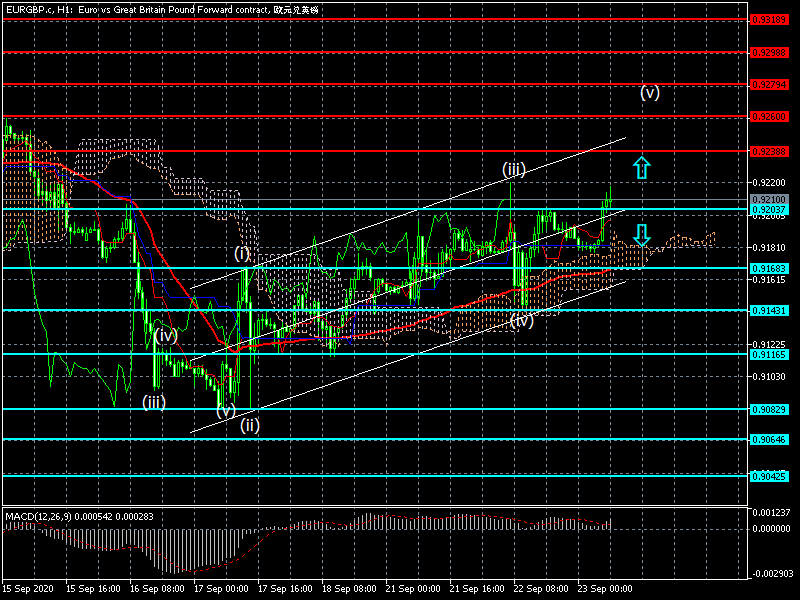Screen dimensions: 800x600
Task: Click the cyan up arrow chart object
Action: (x=642, y=167)
